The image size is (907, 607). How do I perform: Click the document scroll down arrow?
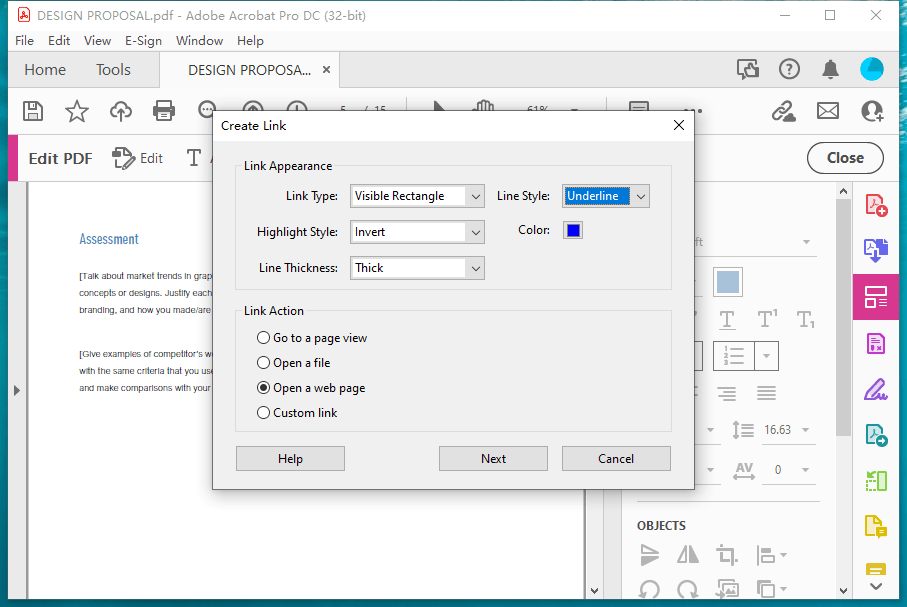[594, 591]
